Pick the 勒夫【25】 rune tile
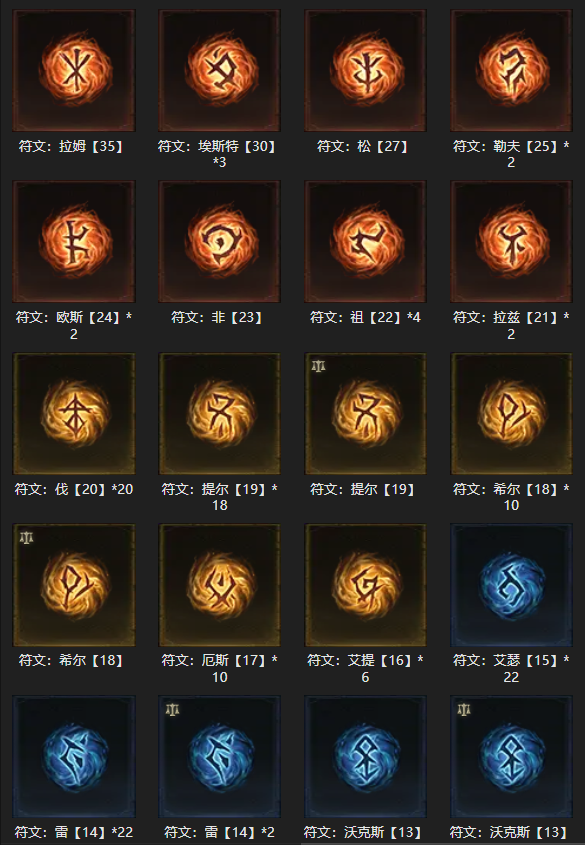 pos(511,70)
